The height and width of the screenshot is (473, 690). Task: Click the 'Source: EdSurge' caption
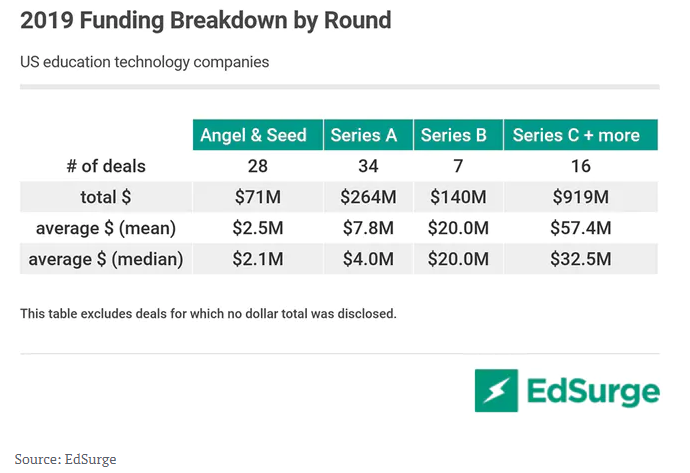[65, 459]
